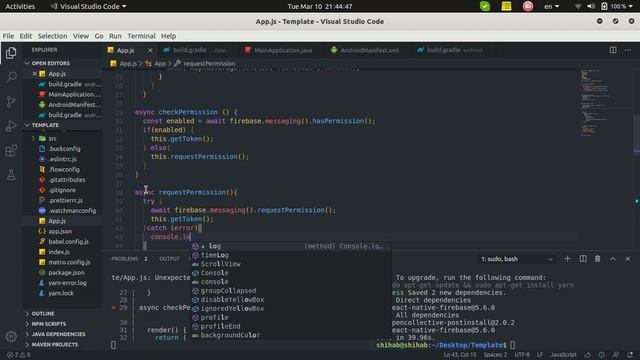The height and width of the screenshot is (360, 640).
Task: Open the en keyboard language dropdown
Action: click(551, 6)
